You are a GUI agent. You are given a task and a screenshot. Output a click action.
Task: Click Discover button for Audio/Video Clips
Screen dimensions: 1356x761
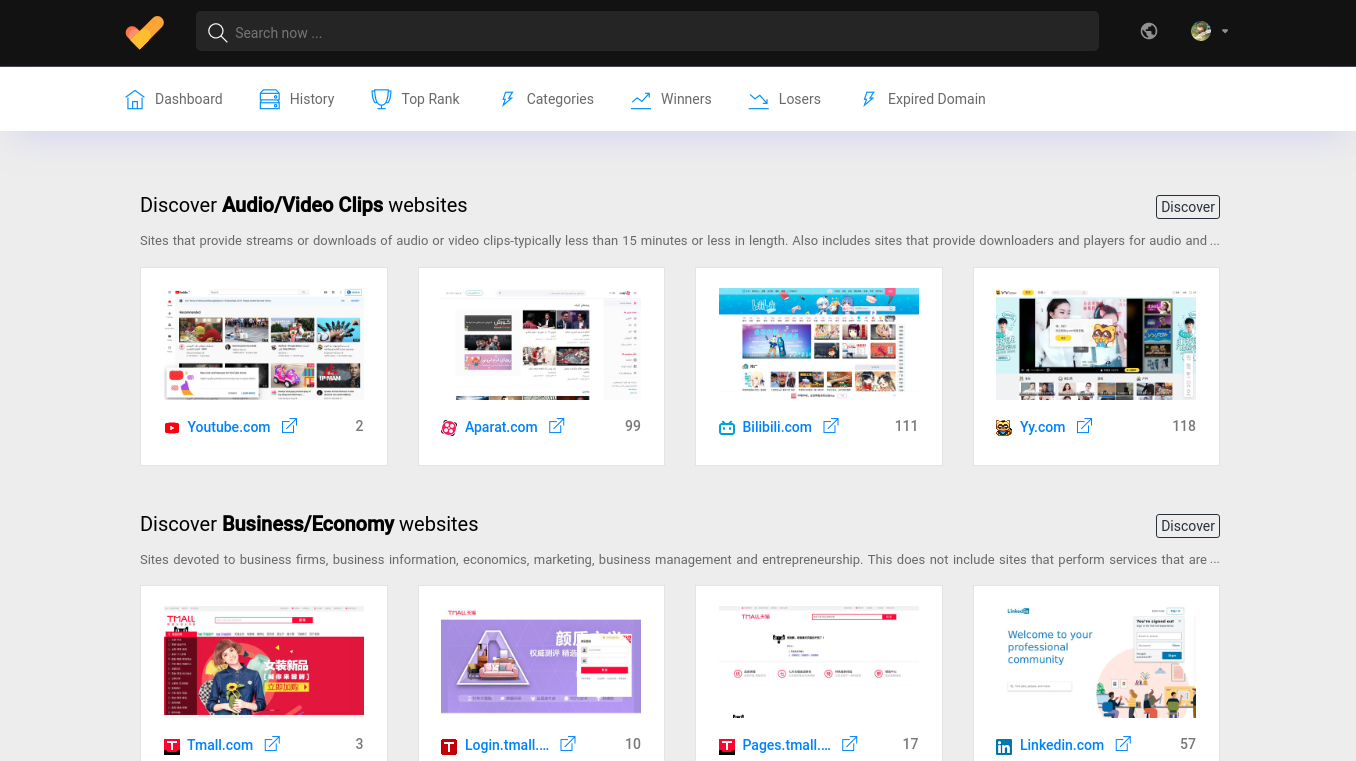tap(1188, 207)
